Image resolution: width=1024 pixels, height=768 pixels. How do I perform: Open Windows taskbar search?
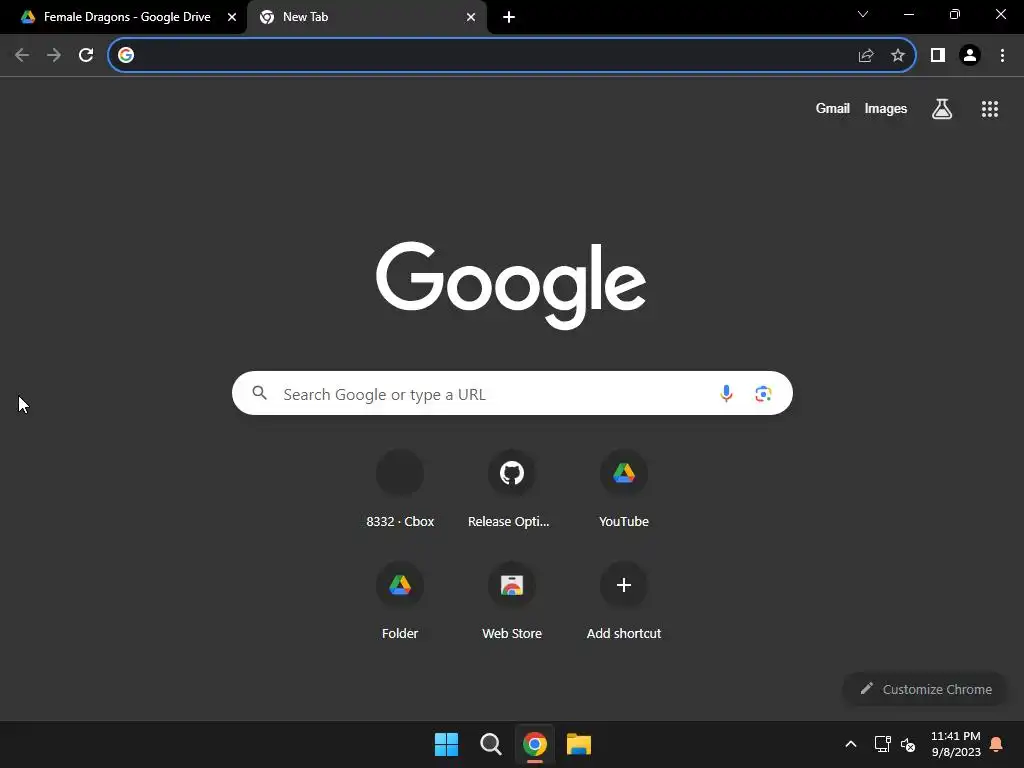point(490,744)
